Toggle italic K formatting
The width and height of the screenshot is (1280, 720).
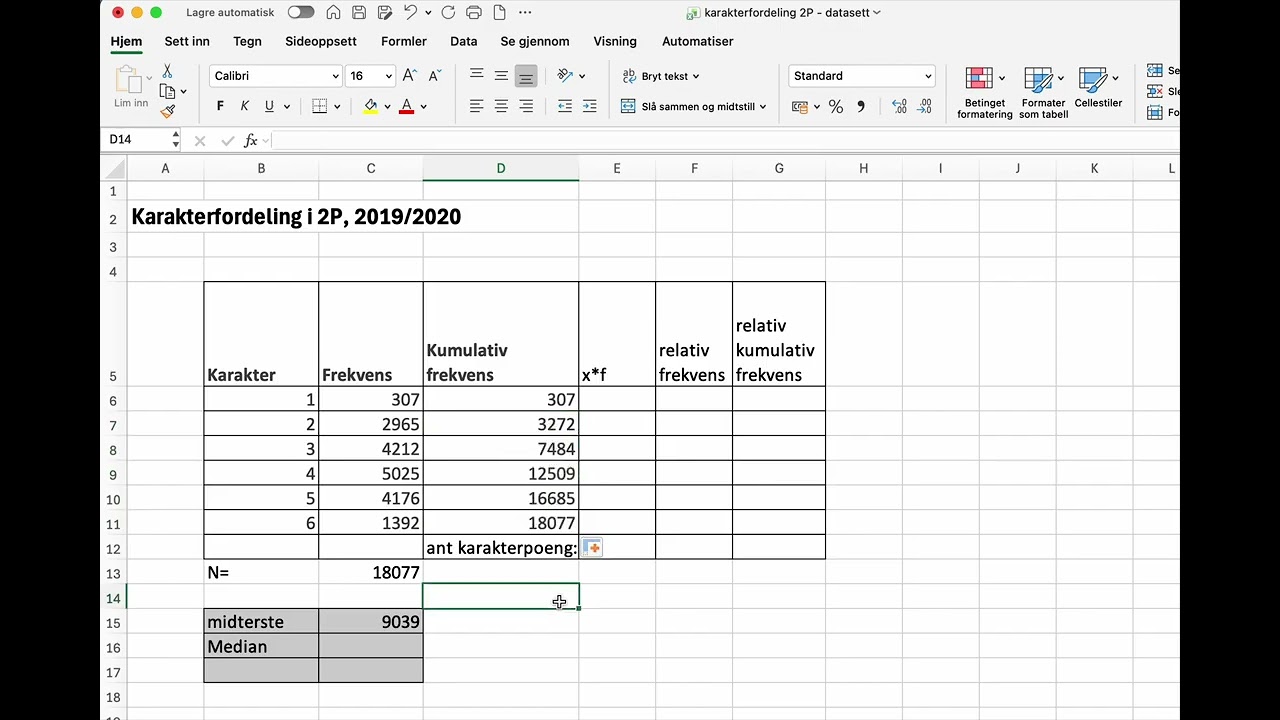tap(245, 106)
